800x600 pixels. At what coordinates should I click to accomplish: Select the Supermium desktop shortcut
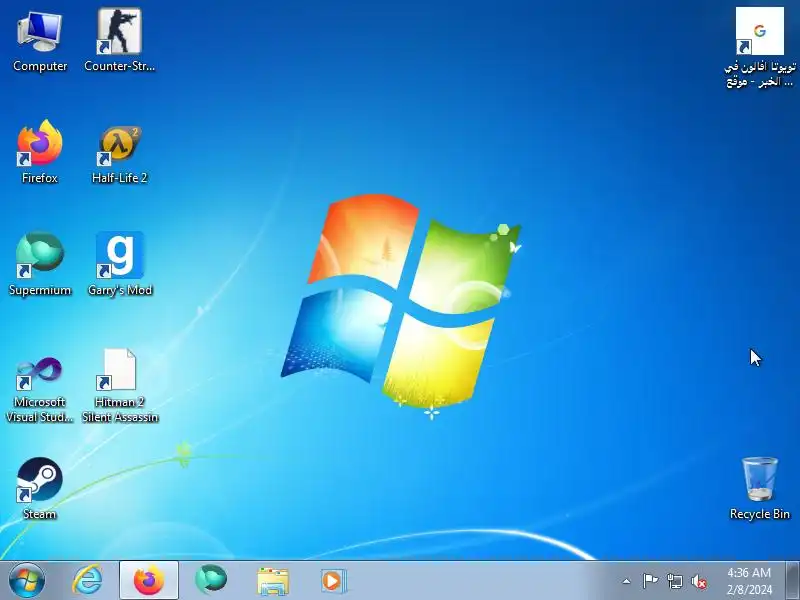(x=40, y=264)
